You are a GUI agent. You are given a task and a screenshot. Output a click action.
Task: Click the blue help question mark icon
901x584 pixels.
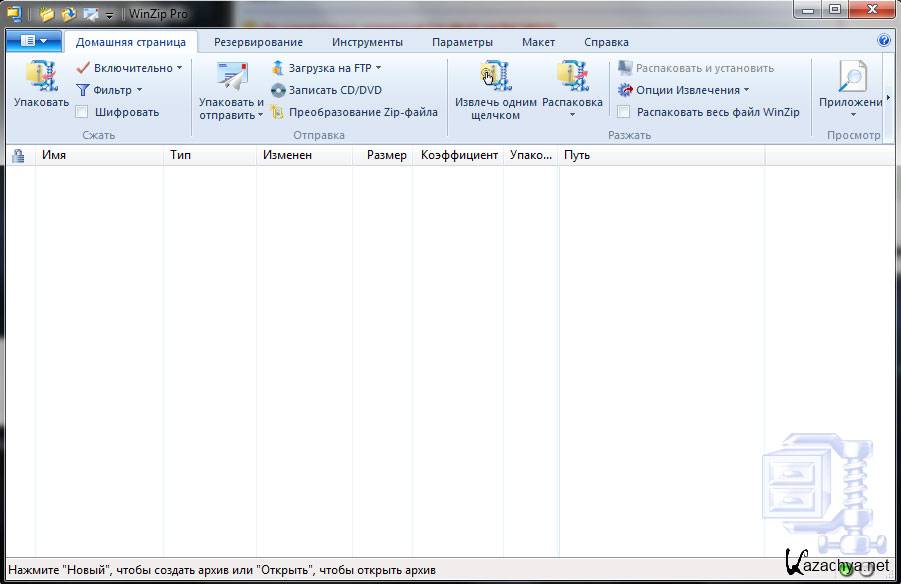pyautogui.click(x=883, y=41)
